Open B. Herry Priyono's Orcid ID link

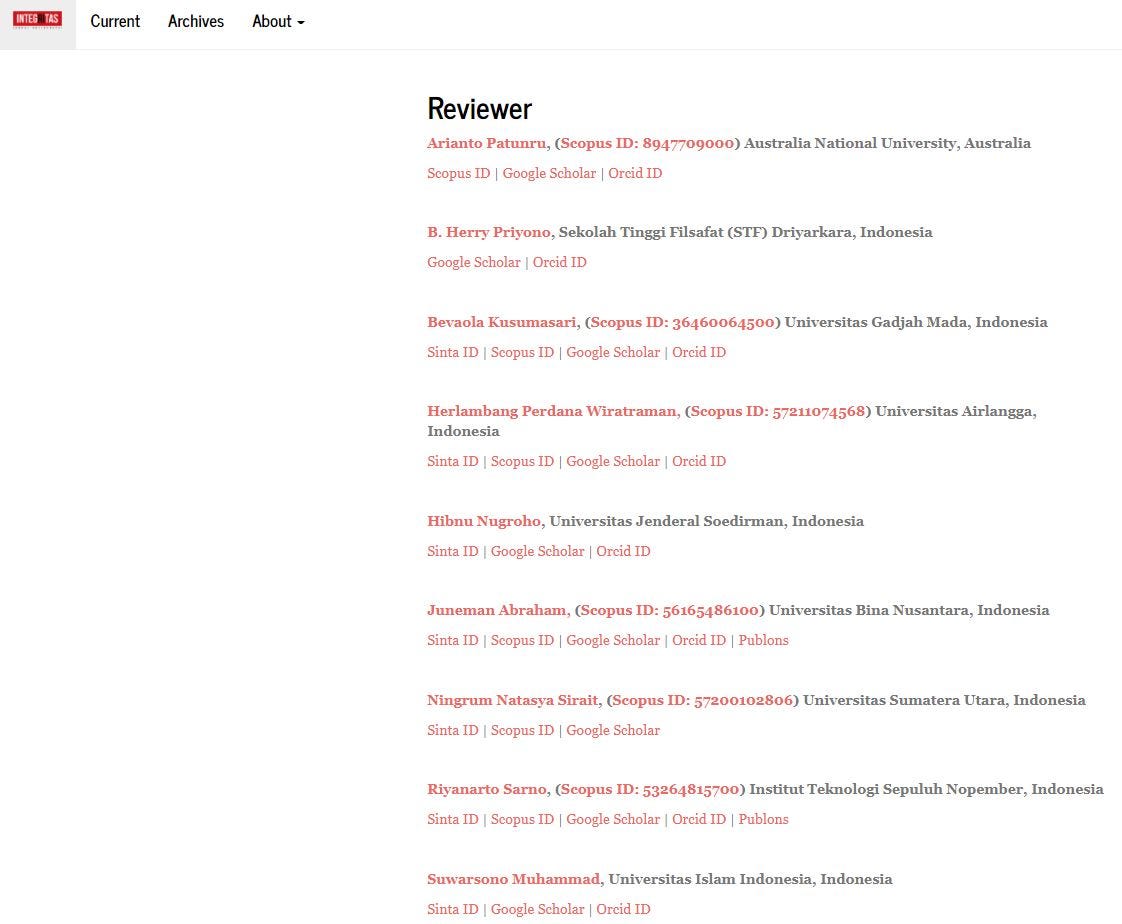[560, 263]
